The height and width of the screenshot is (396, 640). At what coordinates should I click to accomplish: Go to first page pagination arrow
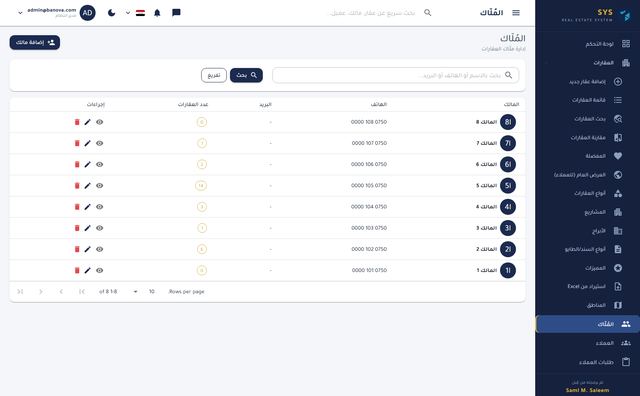coord(82,291)
